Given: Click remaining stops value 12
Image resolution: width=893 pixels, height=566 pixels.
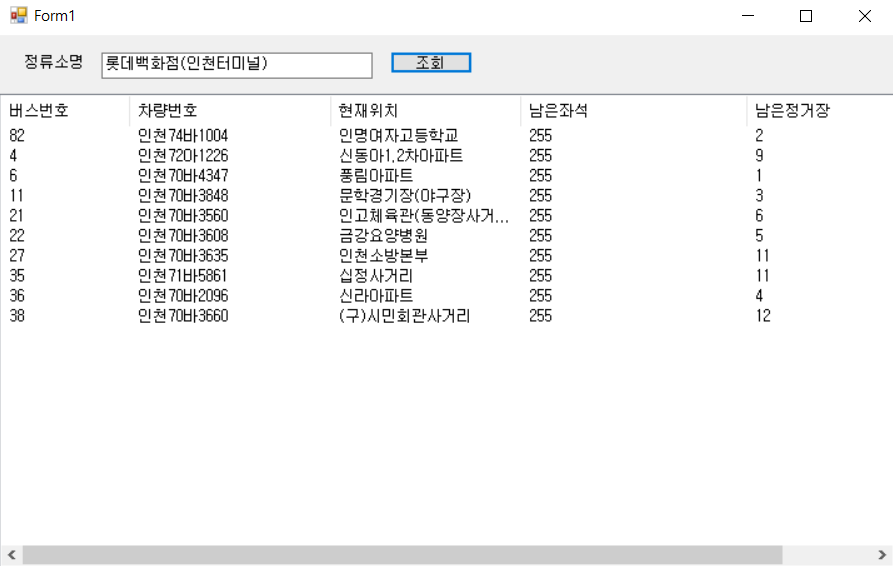Looking at the screenshot, I should (763, 315).
